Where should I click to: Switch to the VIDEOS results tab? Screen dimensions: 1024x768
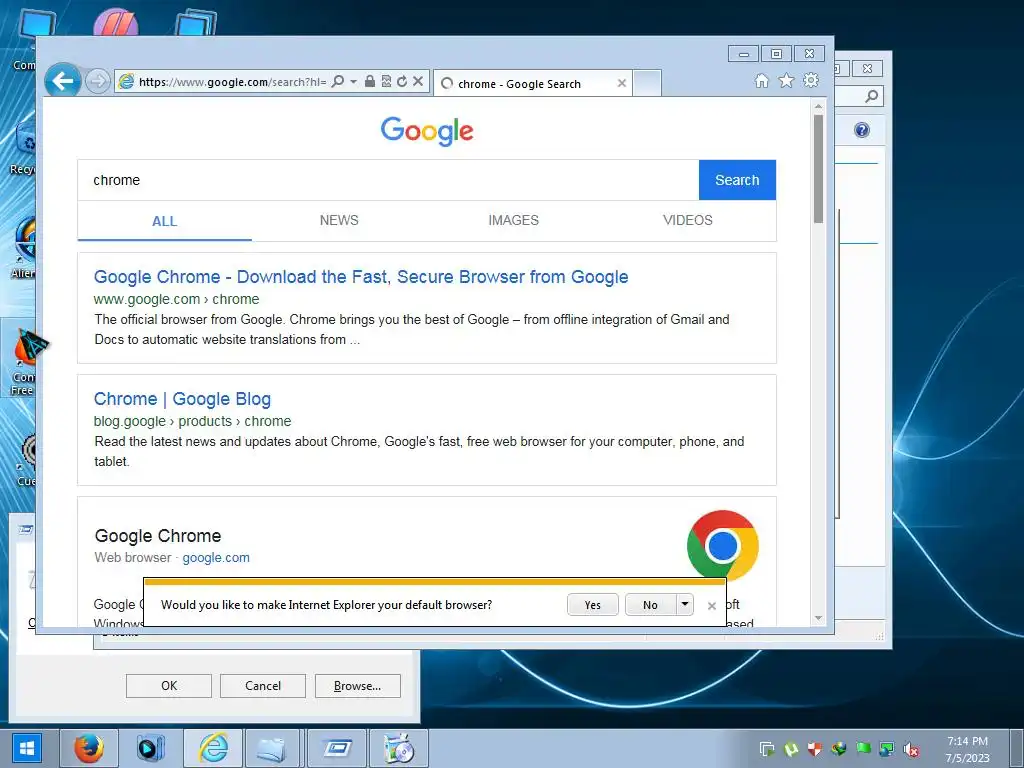[x=688, y=221]
